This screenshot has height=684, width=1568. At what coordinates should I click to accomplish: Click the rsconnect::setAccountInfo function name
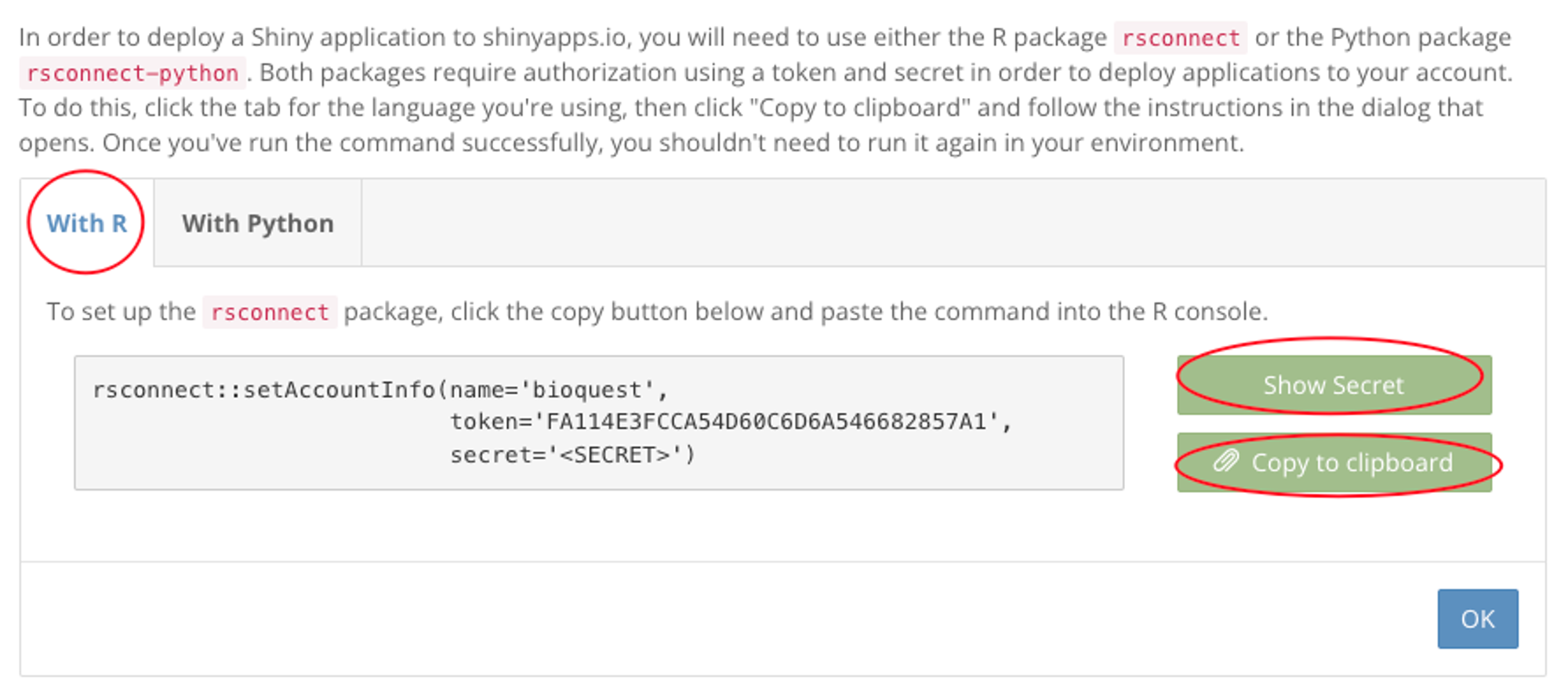pos(263,389)
